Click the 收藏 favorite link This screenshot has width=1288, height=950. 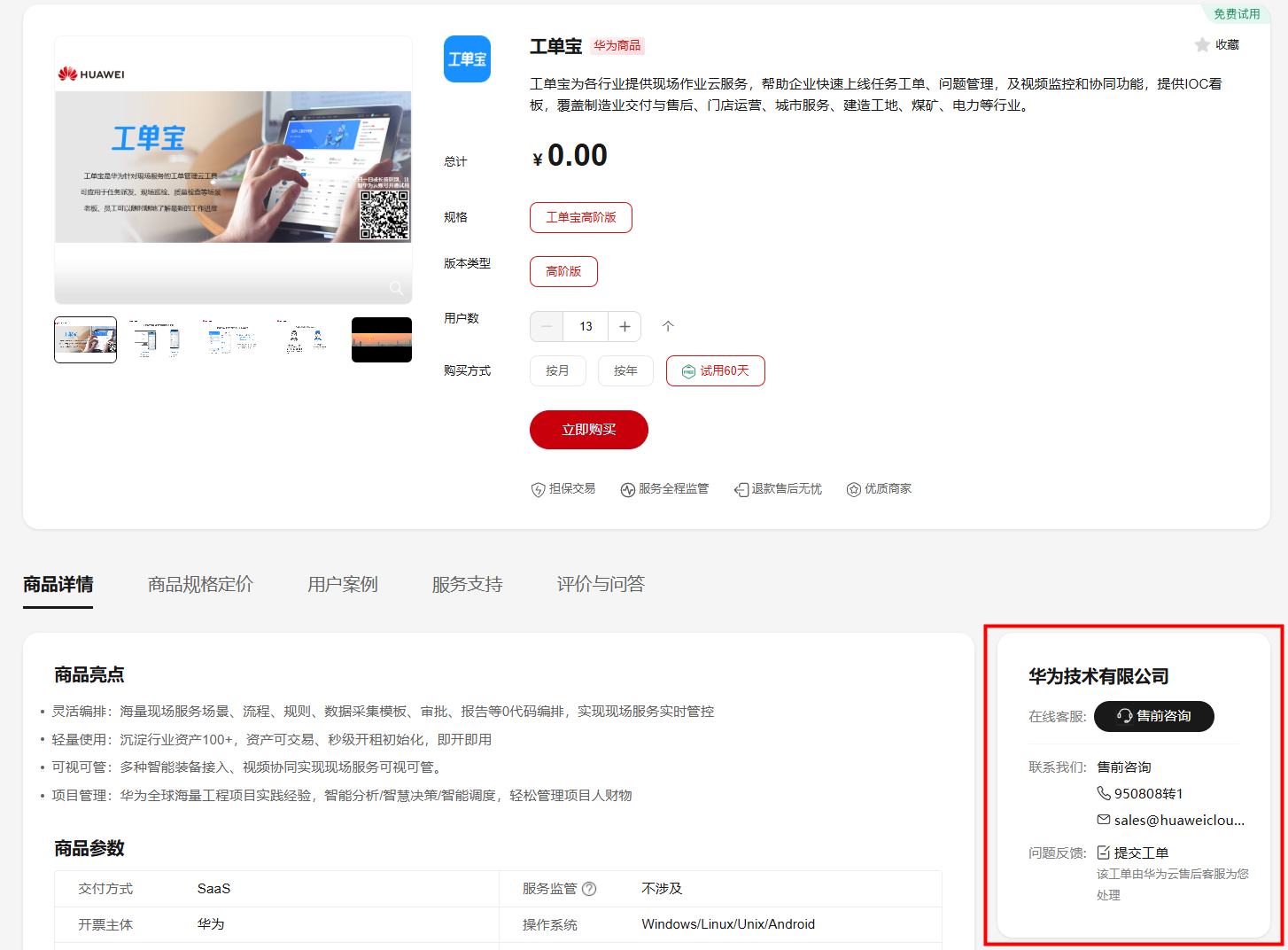[1227, 44]
